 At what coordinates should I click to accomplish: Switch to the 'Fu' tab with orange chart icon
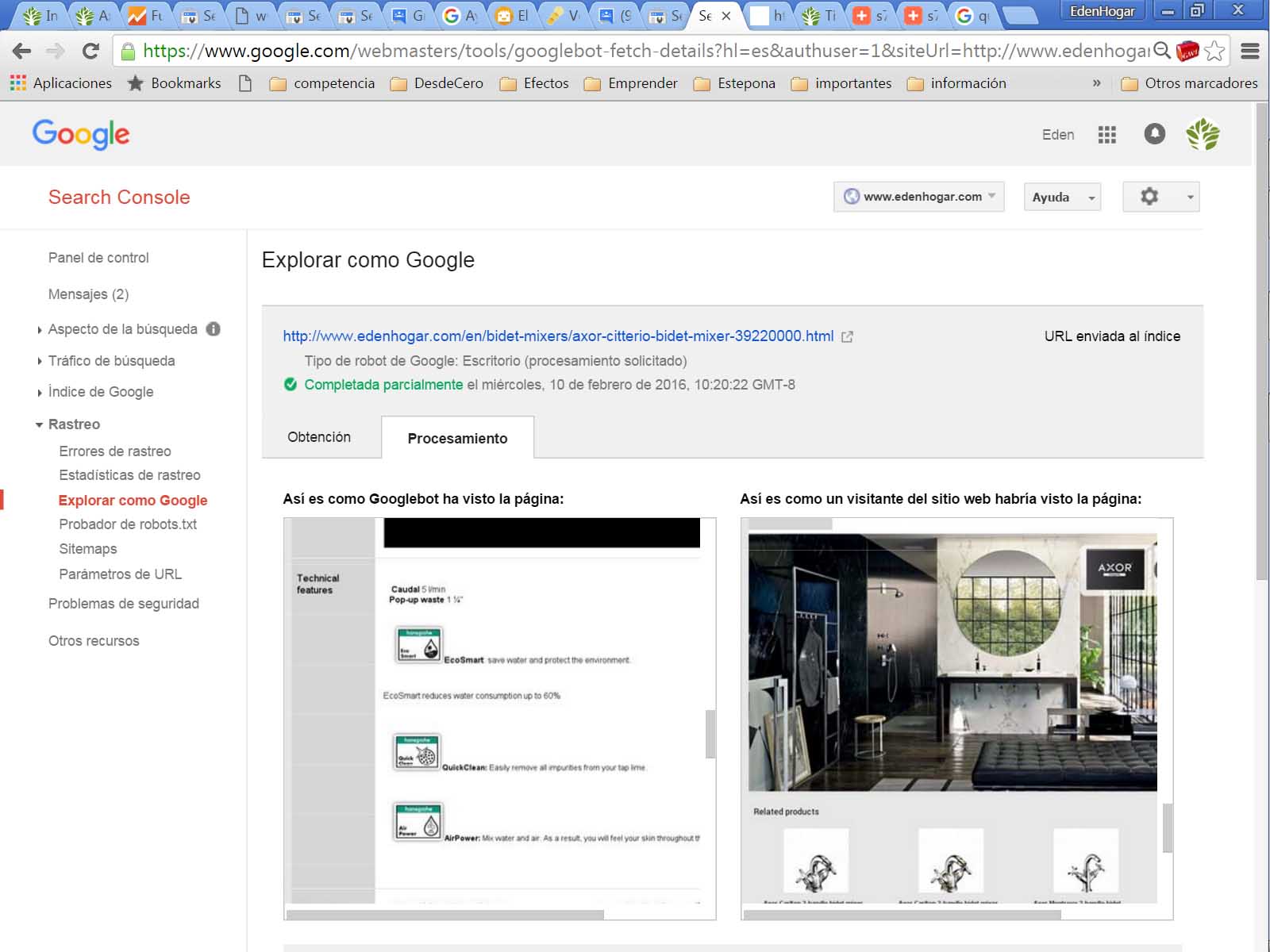pos(146,16)
